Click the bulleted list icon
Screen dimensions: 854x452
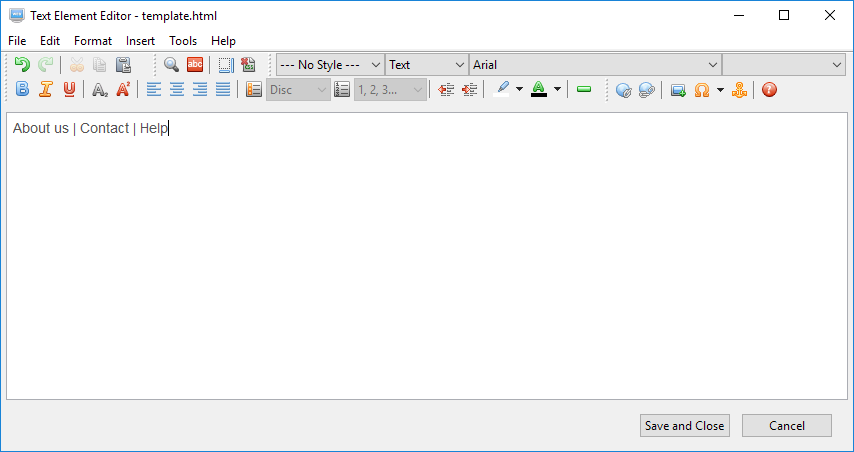[x=254, y=90]
